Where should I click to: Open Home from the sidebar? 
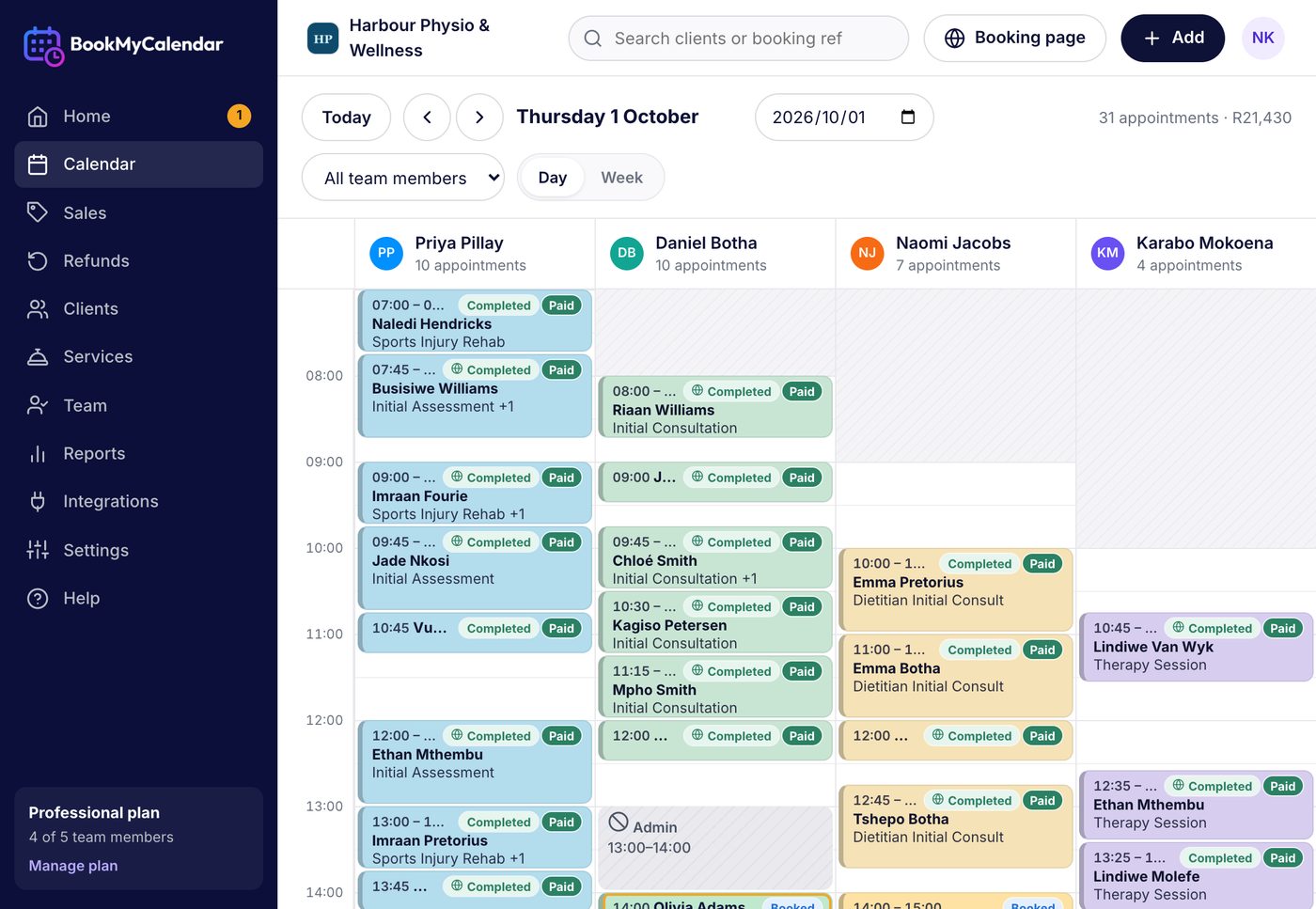[x=138, y=117]
